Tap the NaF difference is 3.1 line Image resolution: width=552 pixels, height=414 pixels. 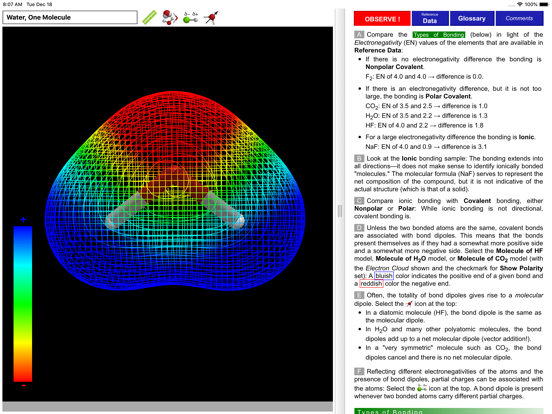(x=426, y=147)
